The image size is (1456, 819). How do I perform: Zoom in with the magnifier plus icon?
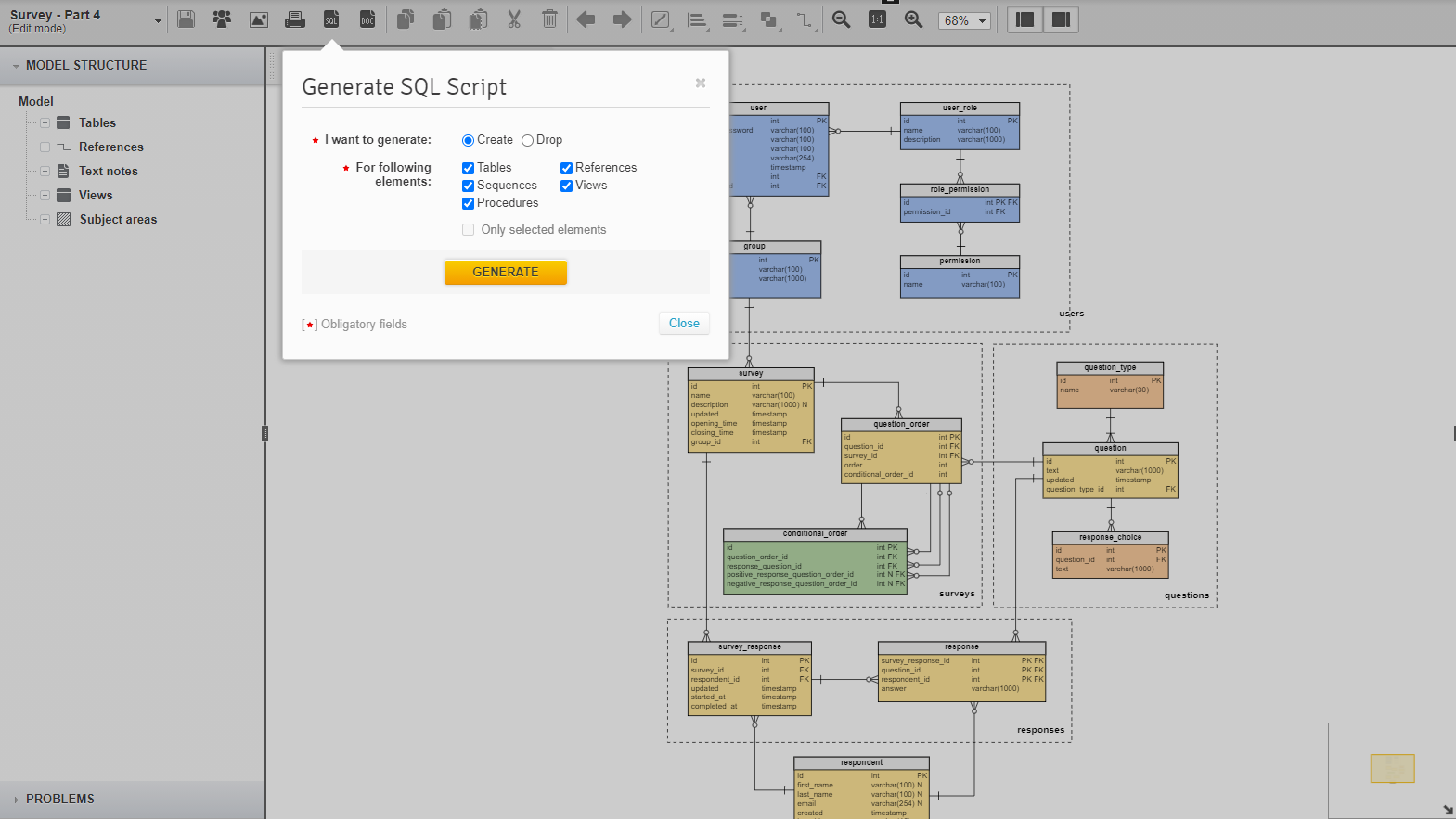coord(913,19)
